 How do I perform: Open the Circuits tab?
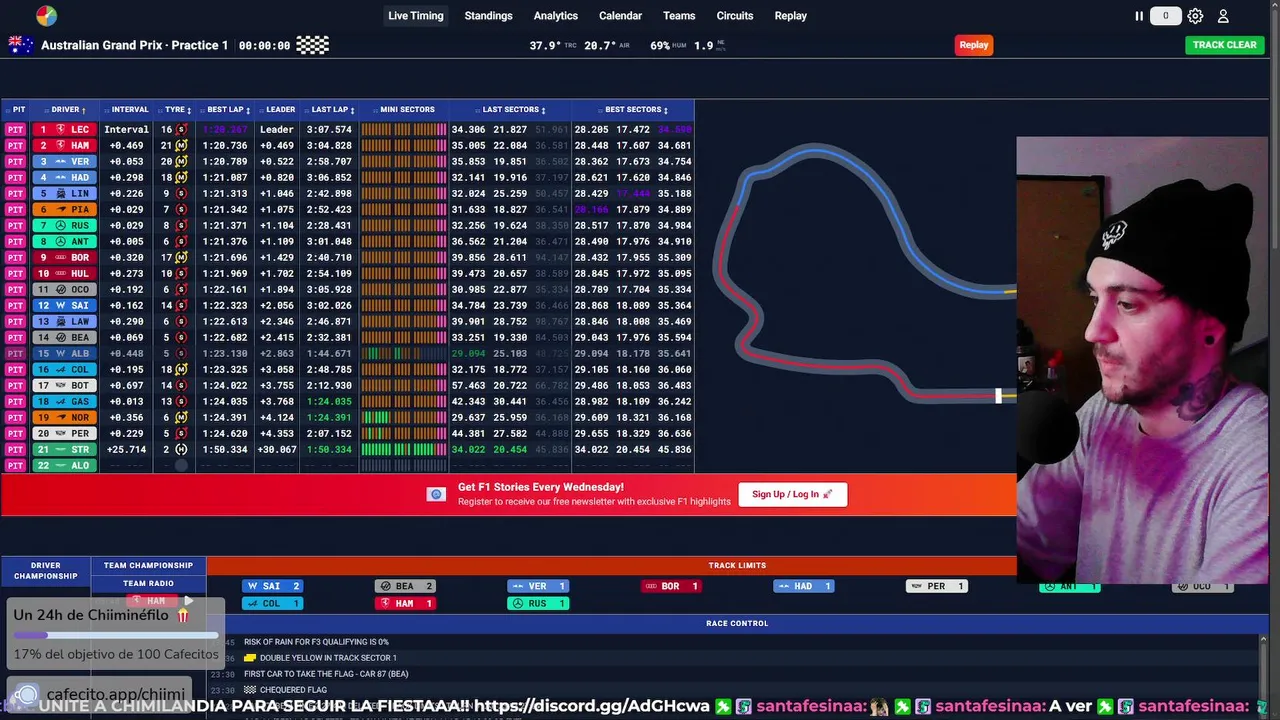click(735, 16)
